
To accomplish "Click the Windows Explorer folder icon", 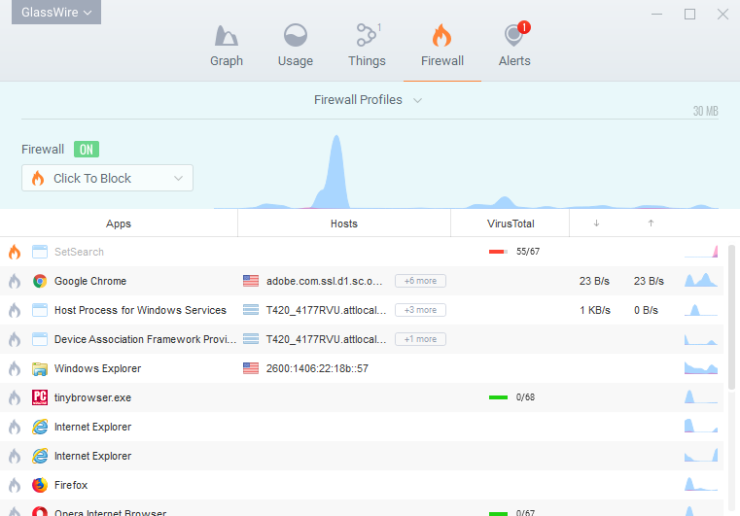I will 40,369.
